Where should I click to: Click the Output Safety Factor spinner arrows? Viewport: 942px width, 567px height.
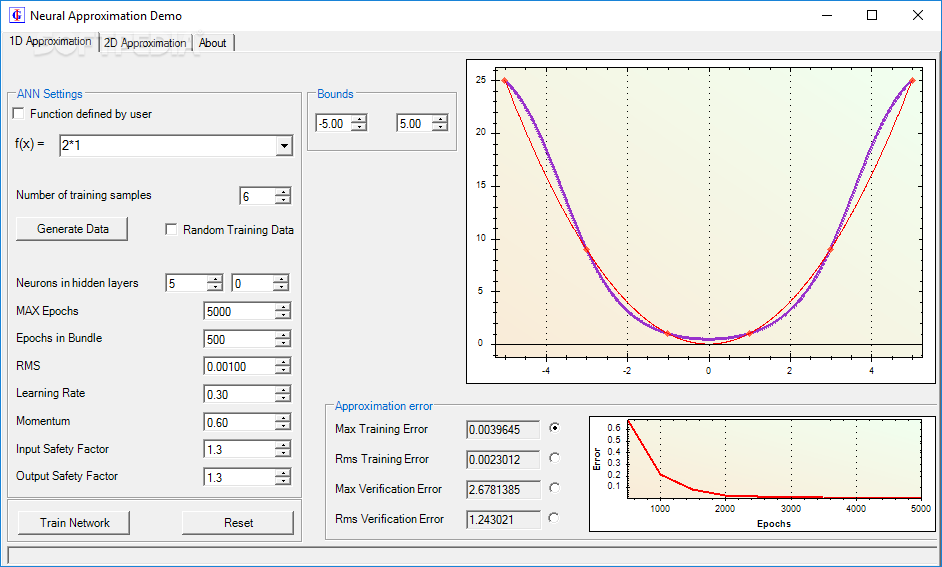283,478
